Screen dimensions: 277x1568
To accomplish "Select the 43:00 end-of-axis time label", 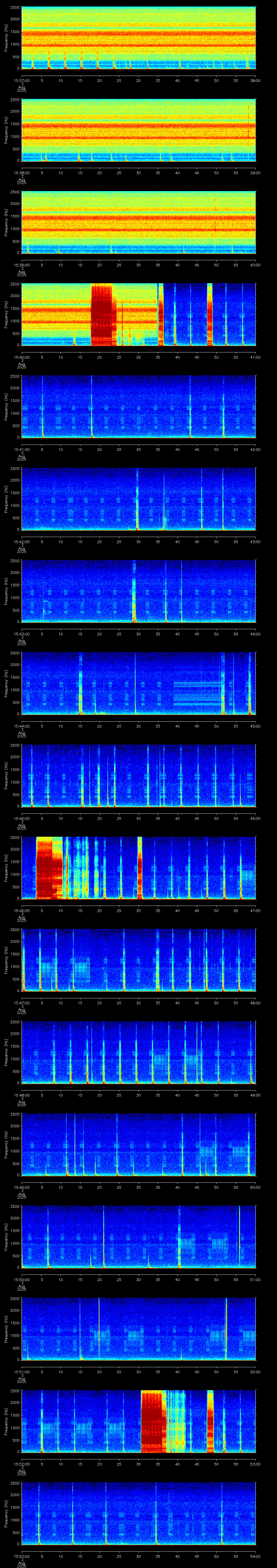I will [255, 542].
